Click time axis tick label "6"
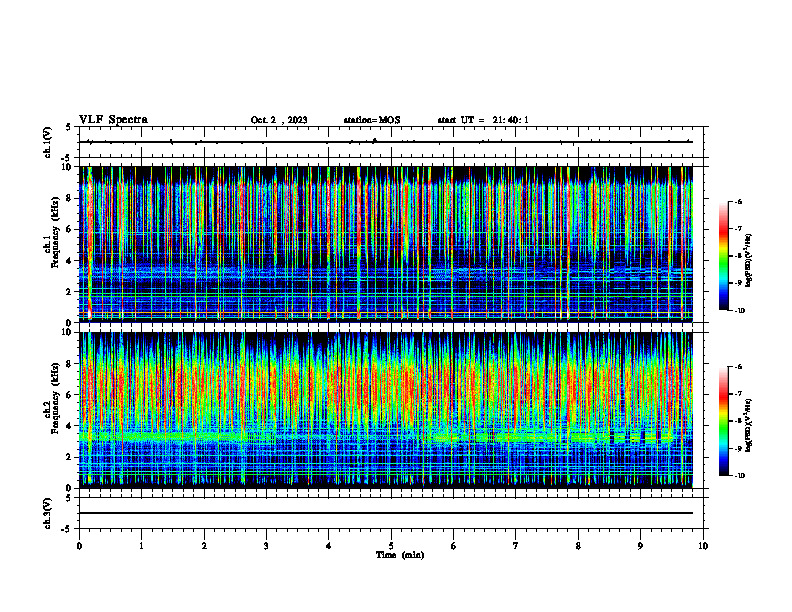 pos(454,546)
